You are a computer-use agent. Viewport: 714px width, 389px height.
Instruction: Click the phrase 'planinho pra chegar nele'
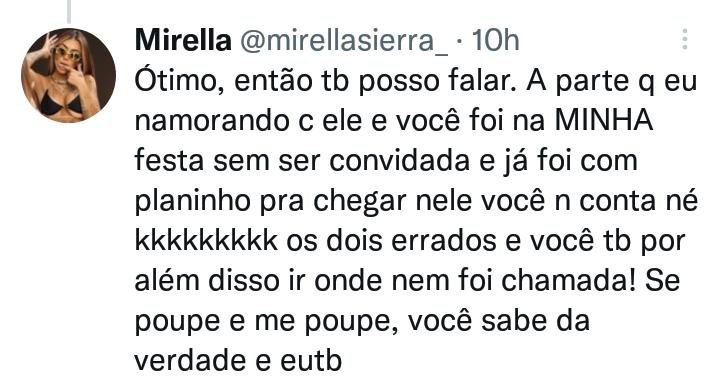click(x=303, y=202)
